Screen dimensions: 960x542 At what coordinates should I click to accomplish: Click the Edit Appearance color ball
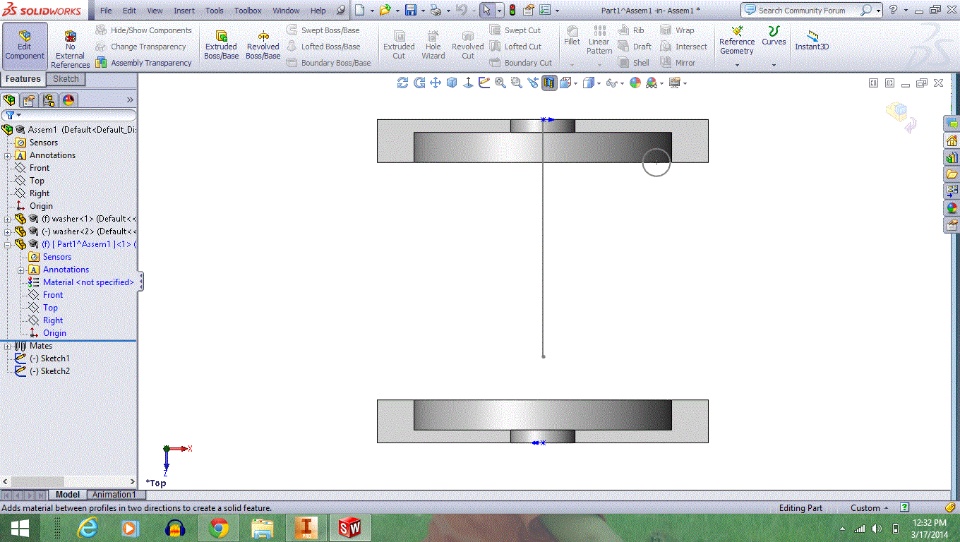(635, 83)
